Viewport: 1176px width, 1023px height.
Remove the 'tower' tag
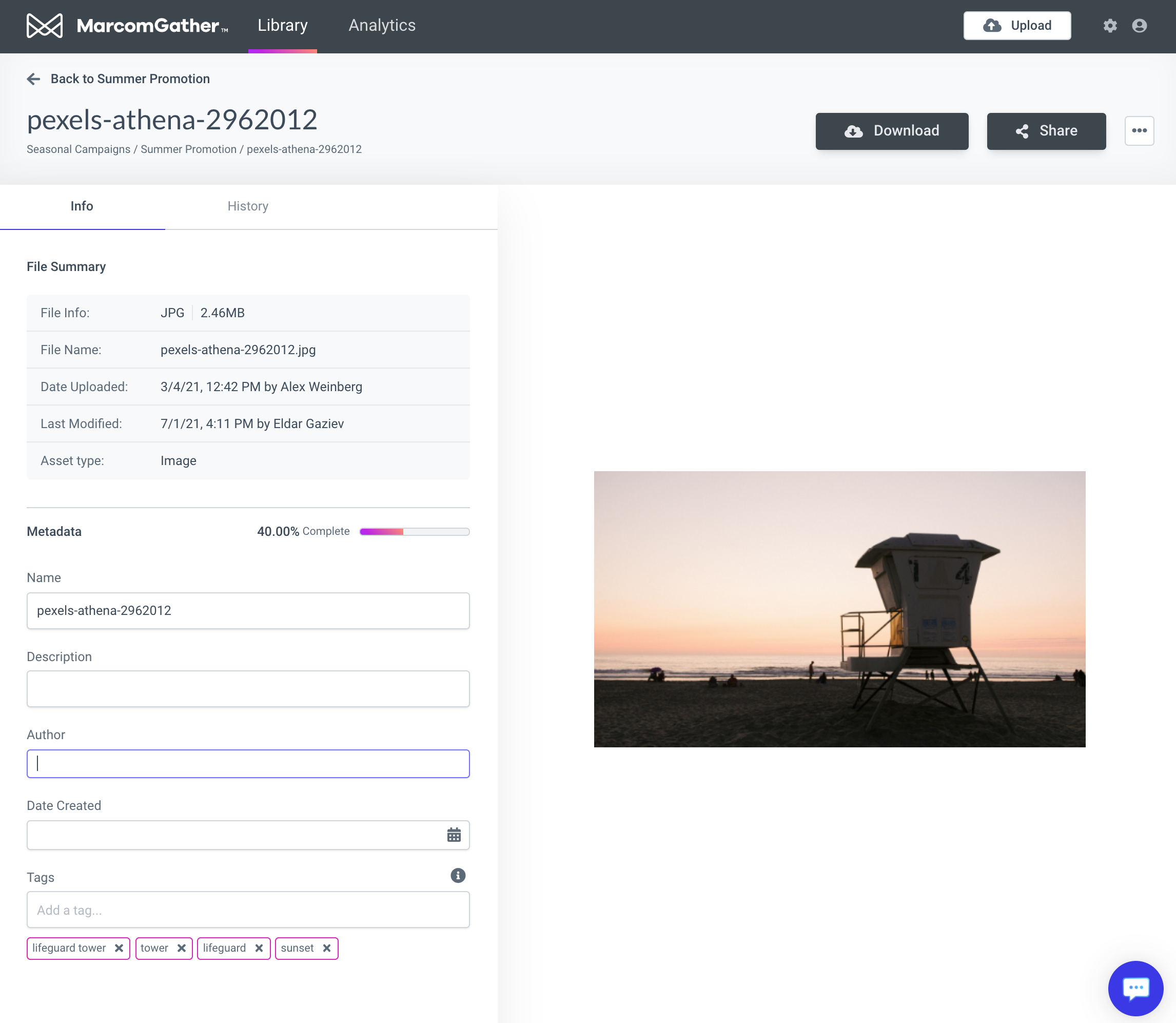[182, 948]
